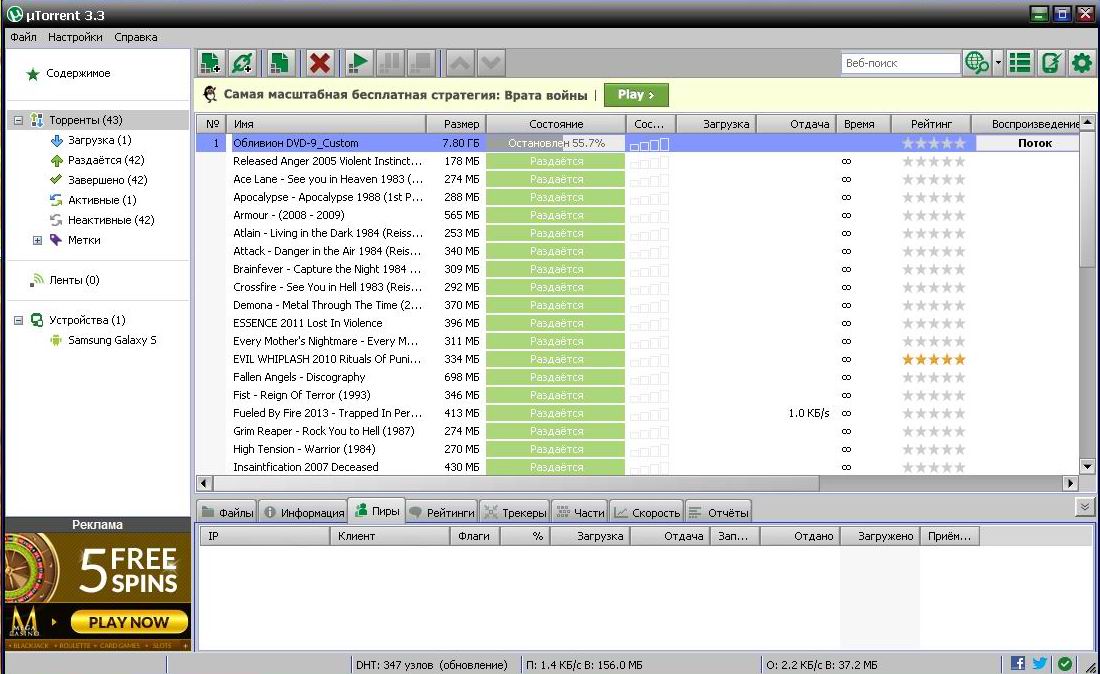Click the Facebook icon in status bar

click(1017, 663)
